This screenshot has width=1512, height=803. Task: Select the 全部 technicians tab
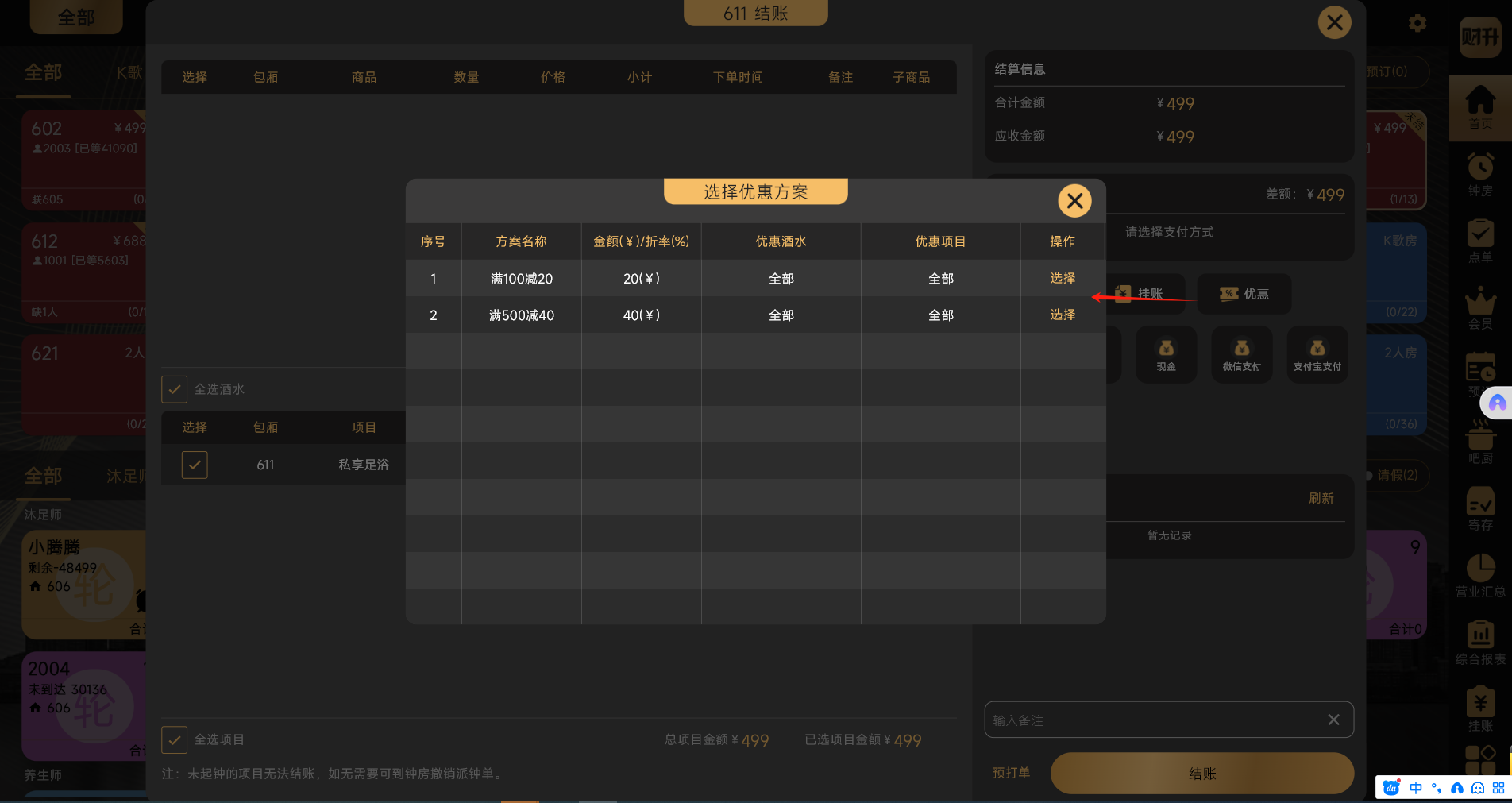[44, 476]
